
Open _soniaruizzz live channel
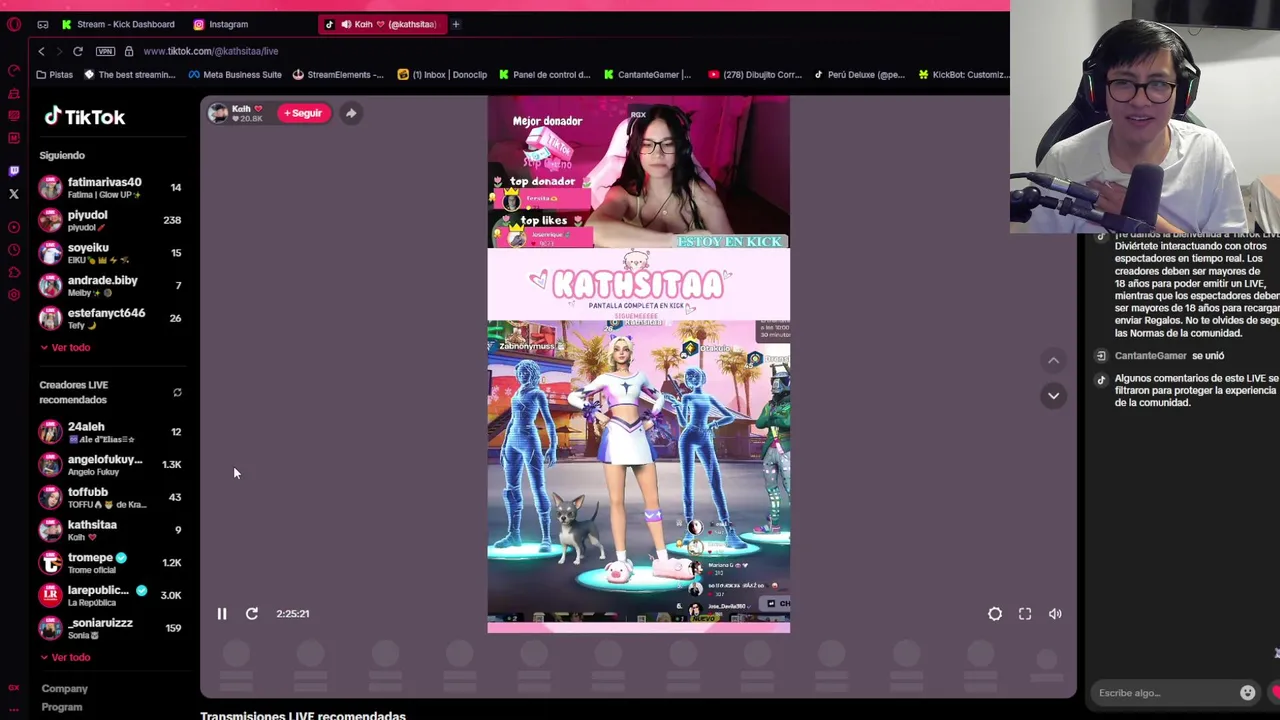pos(111,628)
